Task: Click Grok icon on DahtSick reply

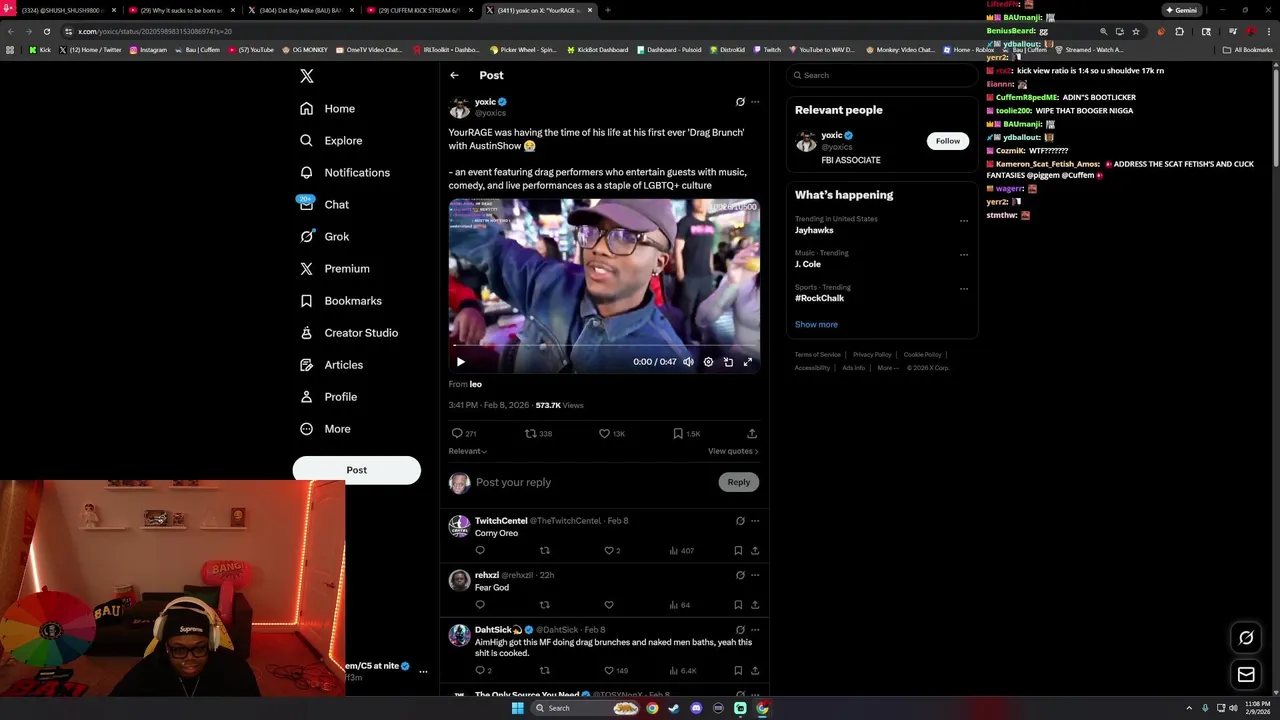Action: (x=740, y=630)
